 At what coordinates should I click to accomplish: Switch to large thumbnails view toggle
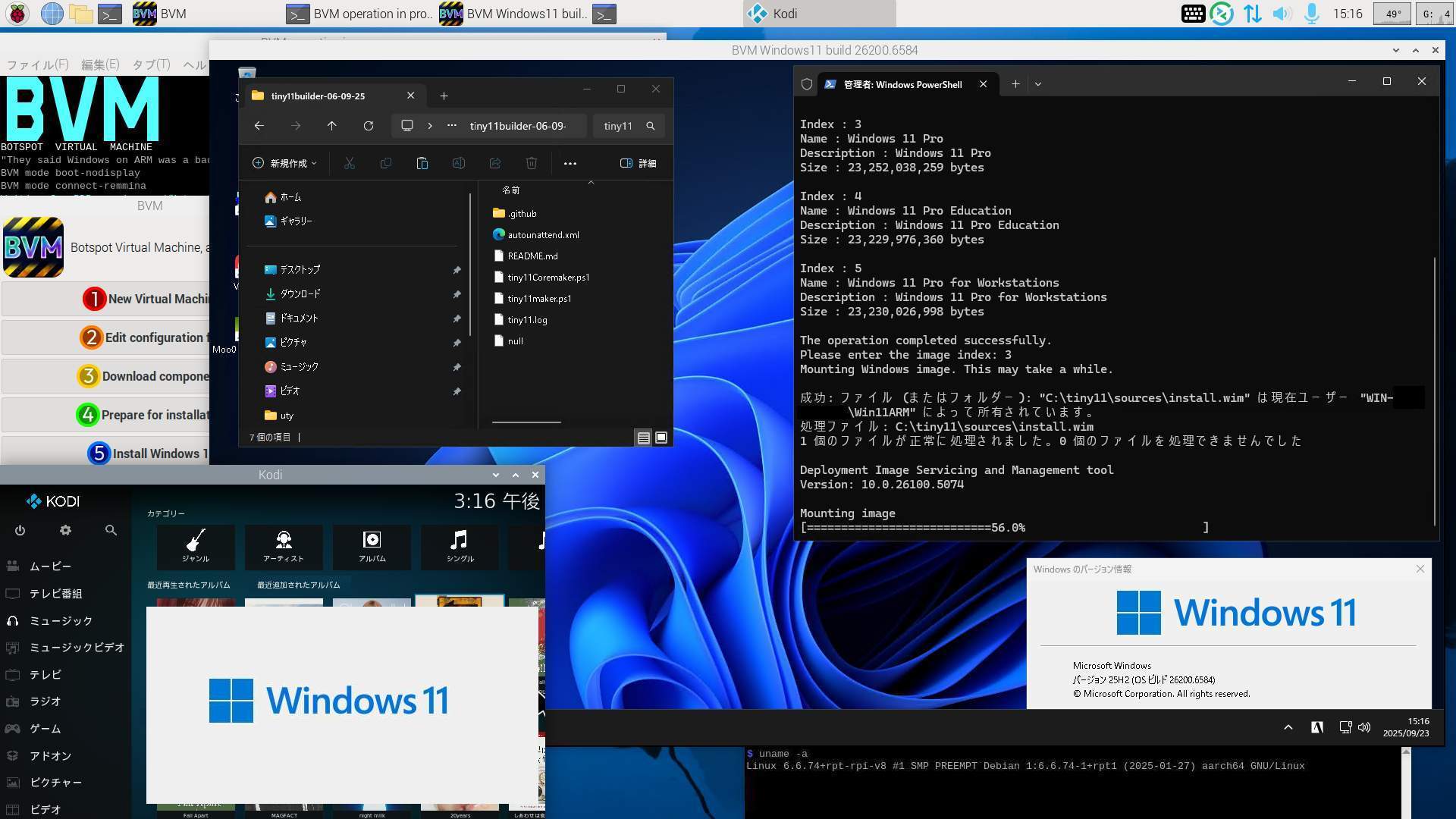[661, 438]
